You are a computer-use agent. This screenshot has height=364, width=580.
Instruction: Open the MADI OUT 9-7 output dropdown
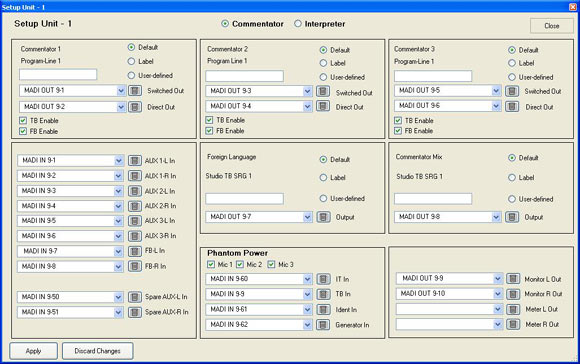tap(307, 217)
